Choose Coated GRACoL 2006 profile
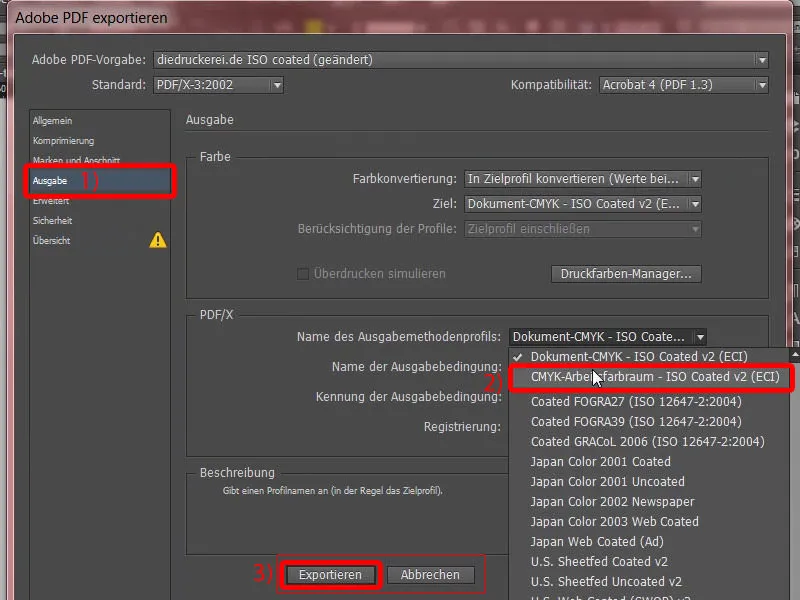Screen dimensions: 800x600 (x=647, y=441)
